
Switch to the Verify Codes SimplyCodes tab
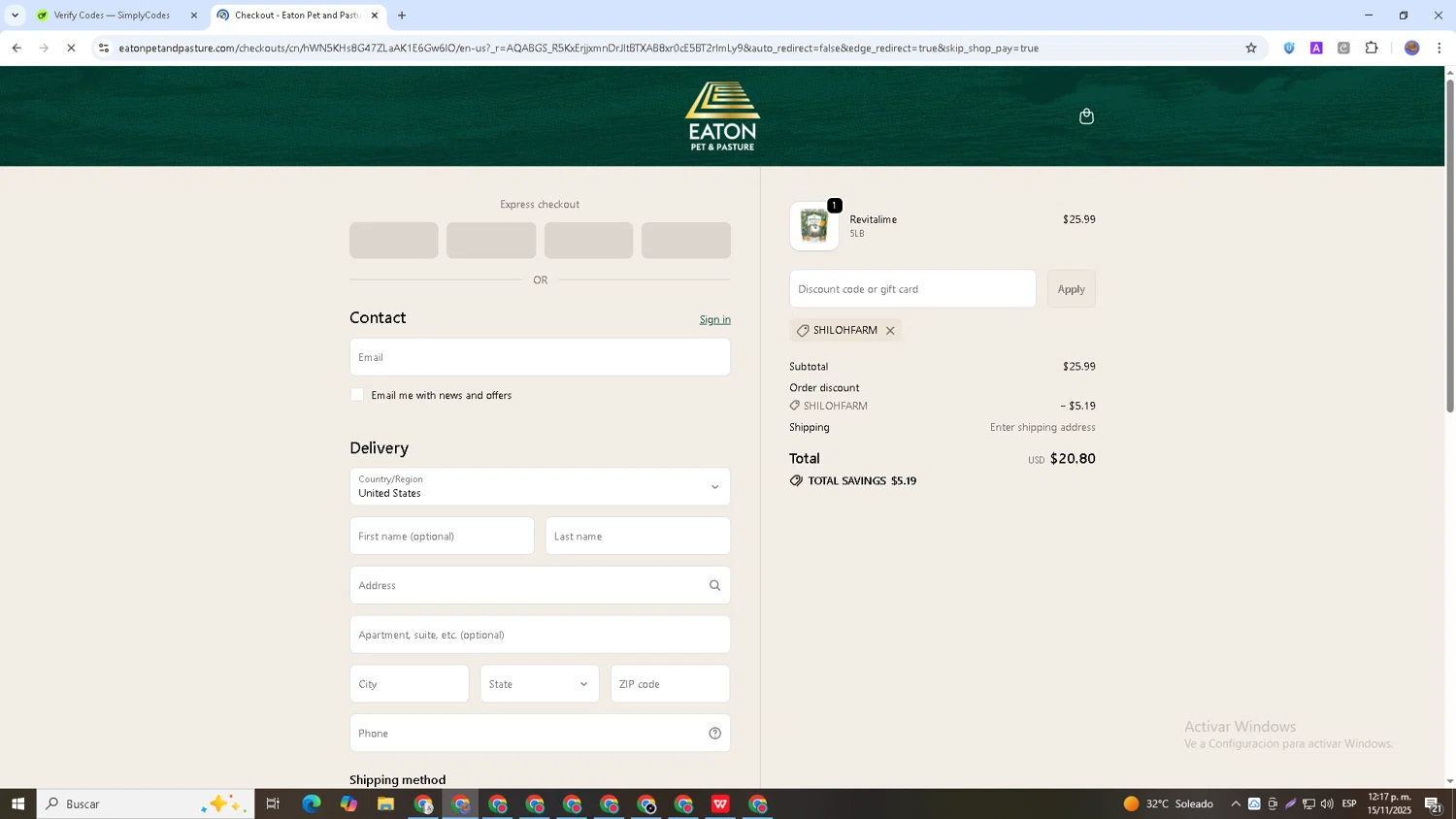pos(112,16)
